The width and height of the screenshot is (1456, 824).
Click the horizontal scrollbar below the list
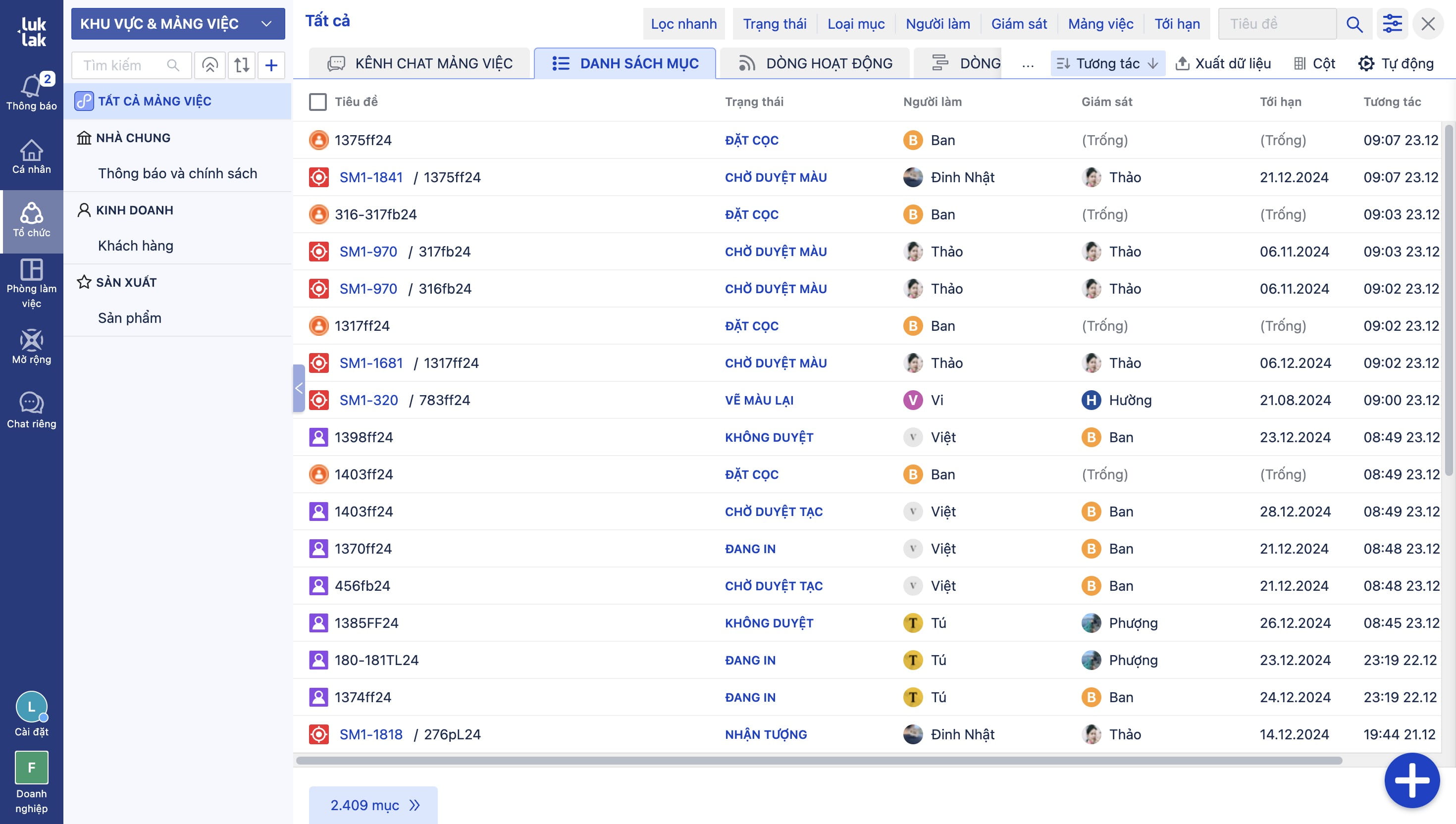click(818, 760)
